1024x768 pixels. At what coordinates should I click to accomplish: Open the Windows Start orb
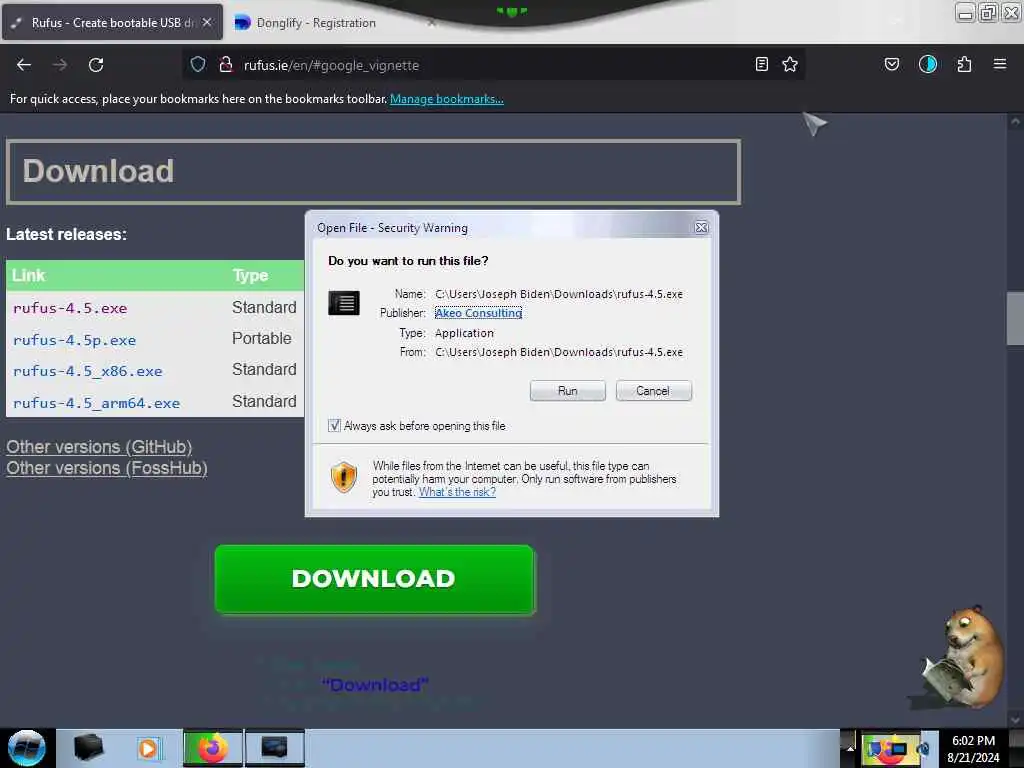click(26, 748)
